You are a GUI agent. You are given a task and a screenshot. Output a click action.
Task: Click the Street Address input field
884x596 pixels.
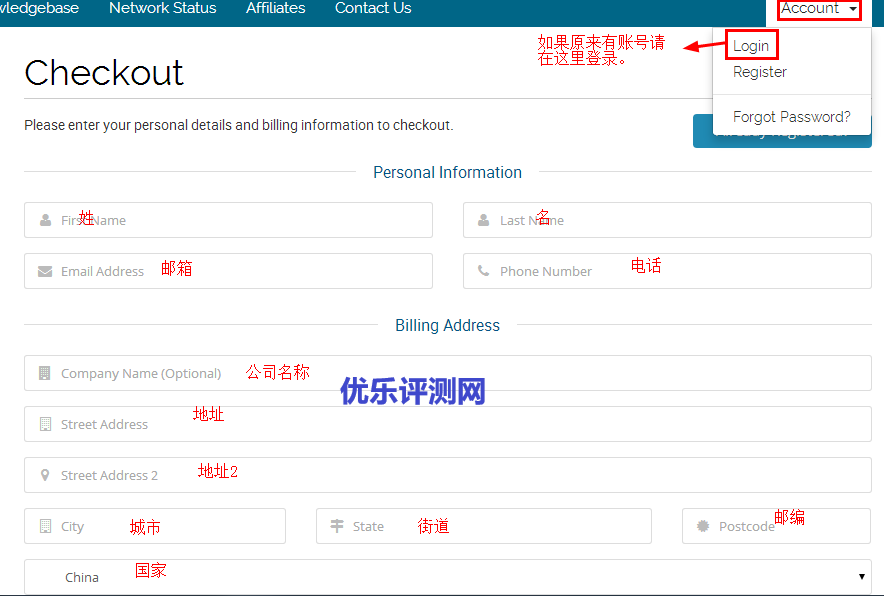(x=448, y=424)
